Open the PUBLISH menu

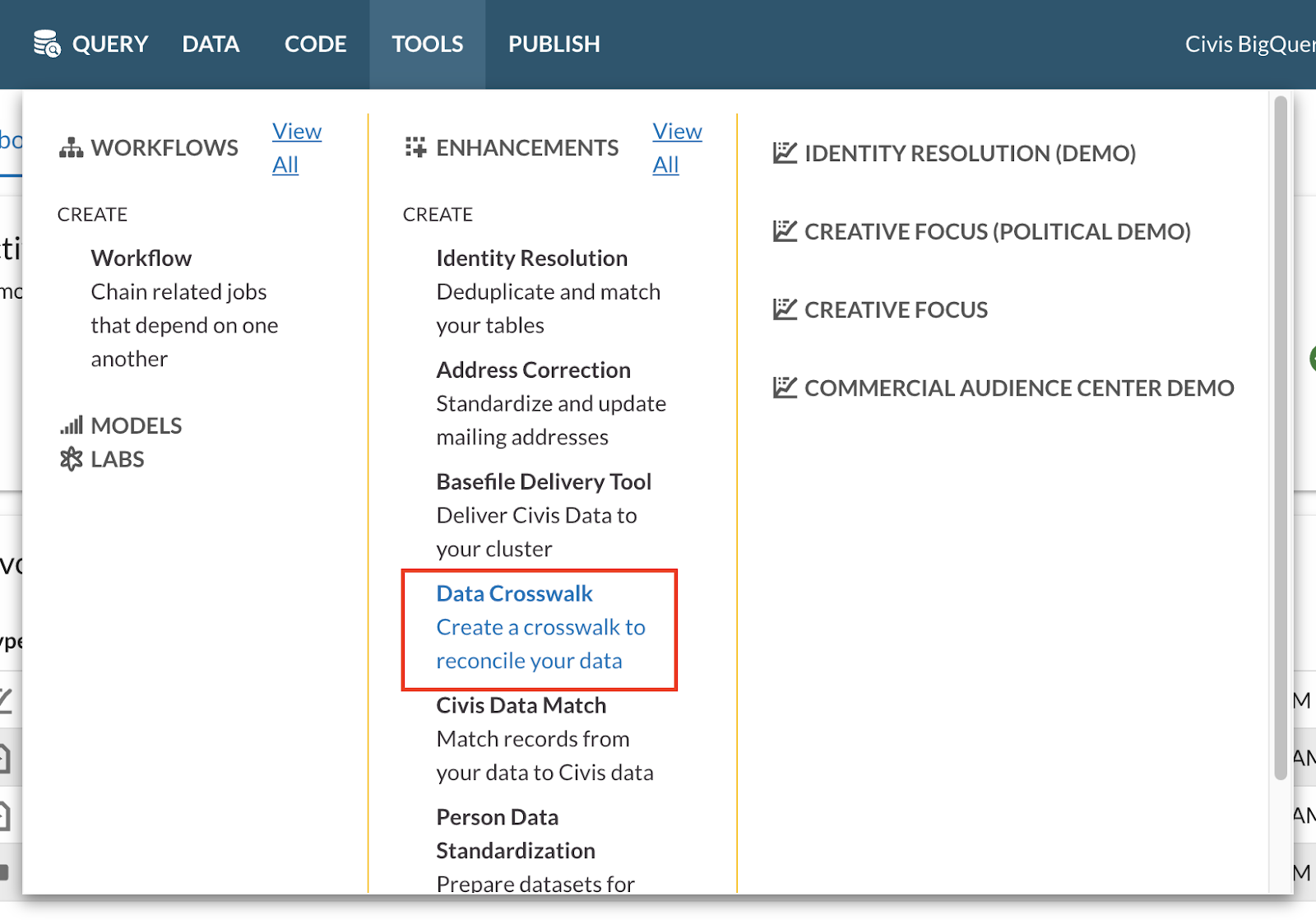[554, 44]
